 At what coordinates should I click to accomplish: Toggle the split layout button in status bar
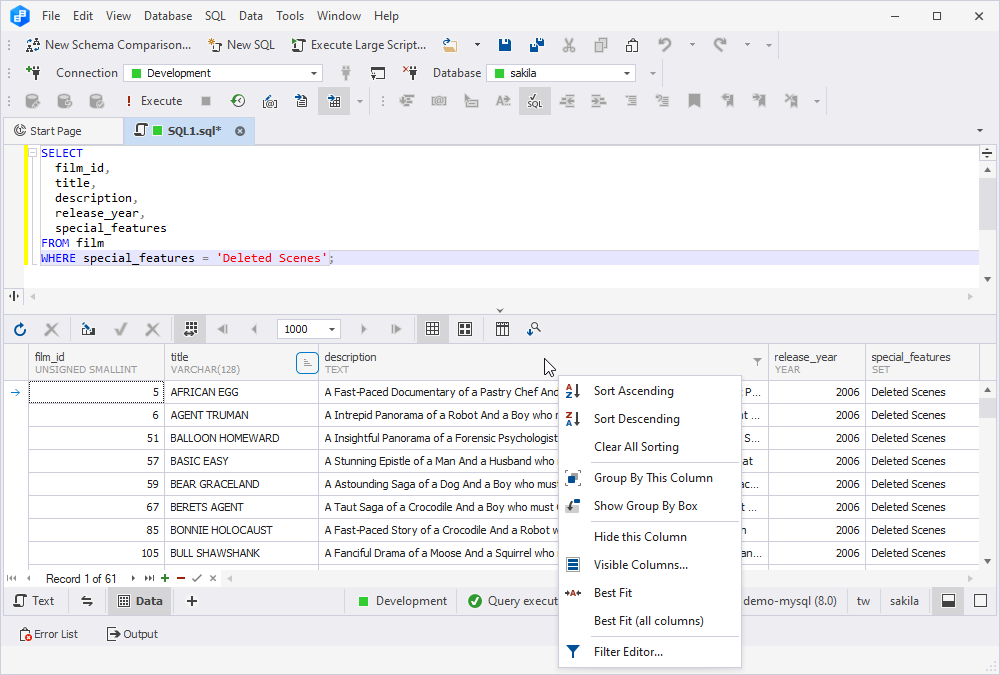tap(948, 601)
